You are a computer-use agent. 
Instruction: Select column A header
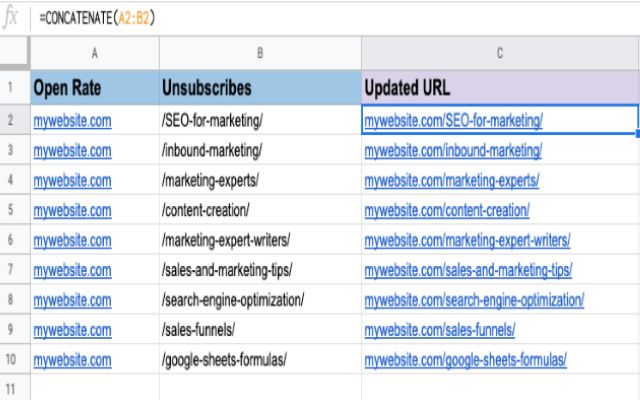click(94, 53)
